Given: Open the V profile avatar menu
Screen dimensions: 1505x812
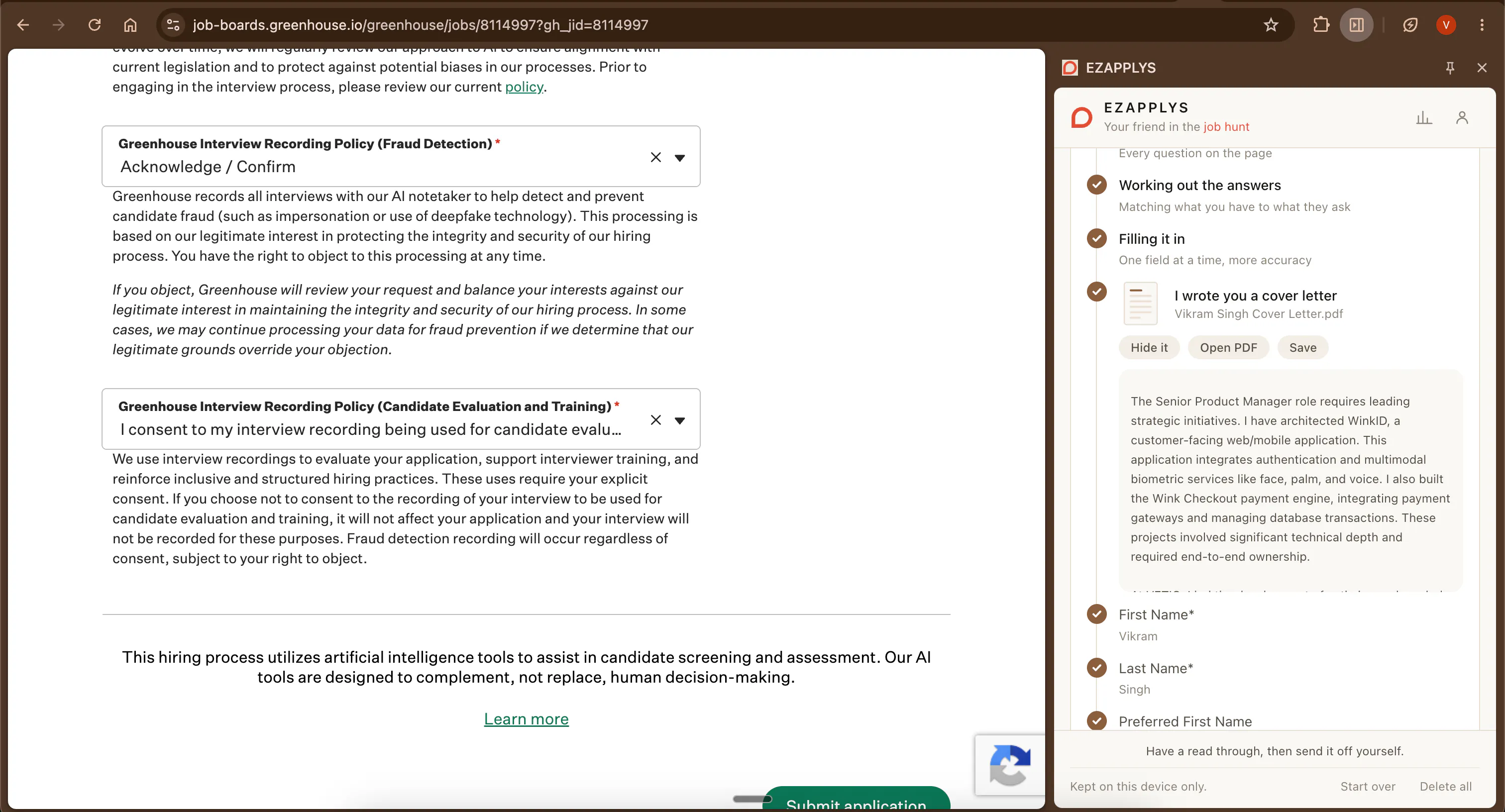Looking at the screenshot, I should [x=1446, y=25].
